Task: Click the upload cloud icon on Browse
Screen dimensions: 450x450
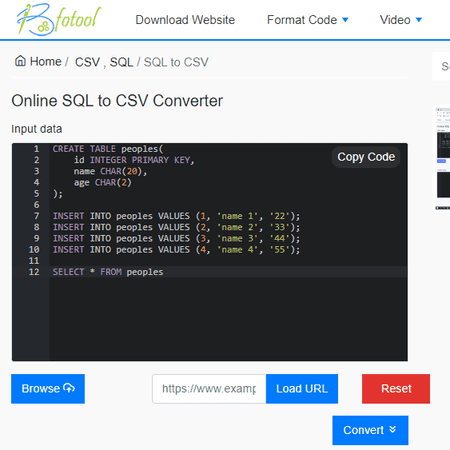Action: point(69,388)
